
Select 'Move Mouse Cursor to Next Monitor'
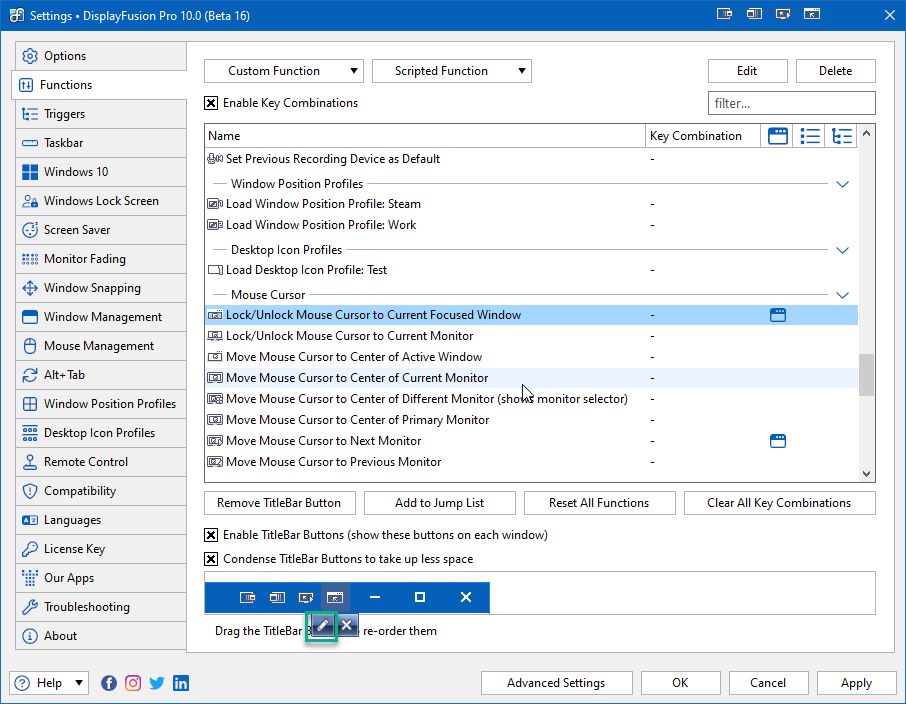point(531,441)
